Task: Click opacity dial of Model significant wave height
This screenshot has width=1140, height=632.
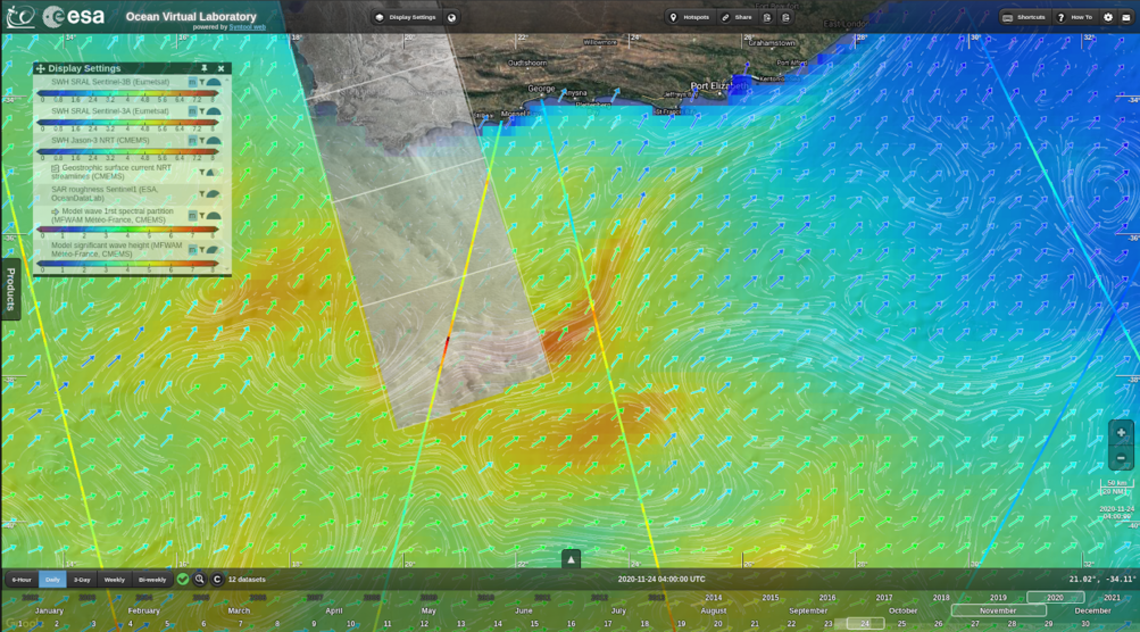Action: pyautogui.click(x=213, y=249)
